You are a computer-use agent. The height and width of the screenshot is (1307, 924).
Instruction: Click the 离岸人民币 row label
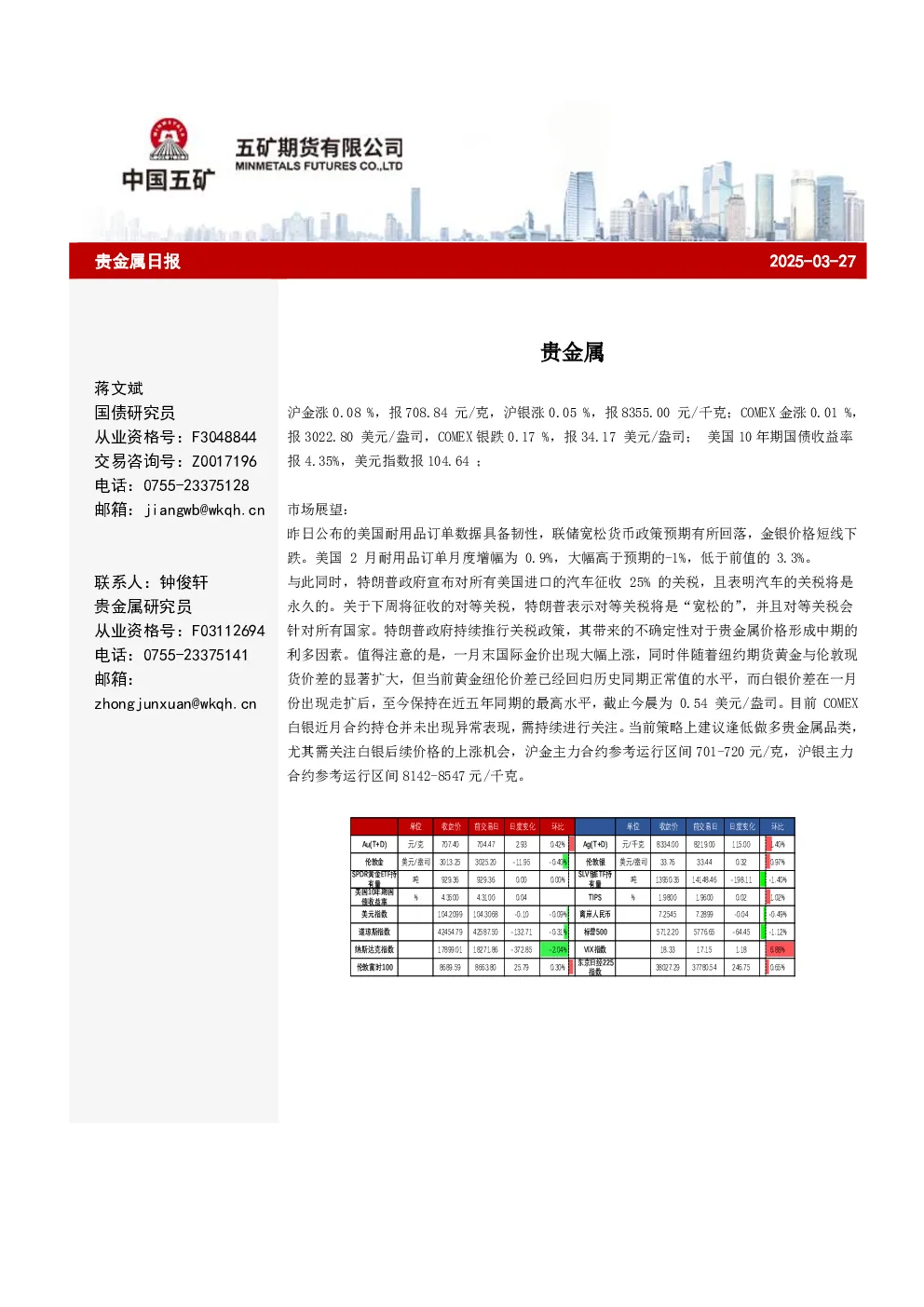[x=595, y=915]
